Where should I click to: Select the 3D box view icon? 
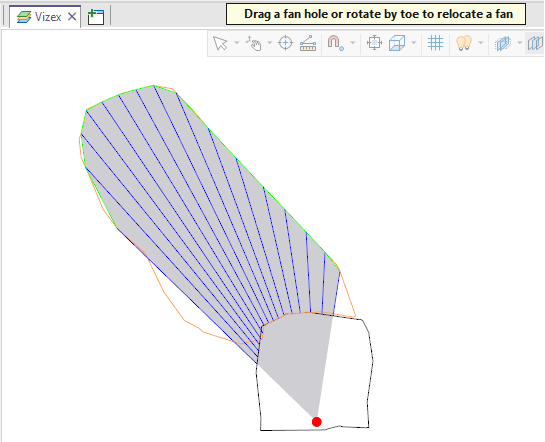397,43
